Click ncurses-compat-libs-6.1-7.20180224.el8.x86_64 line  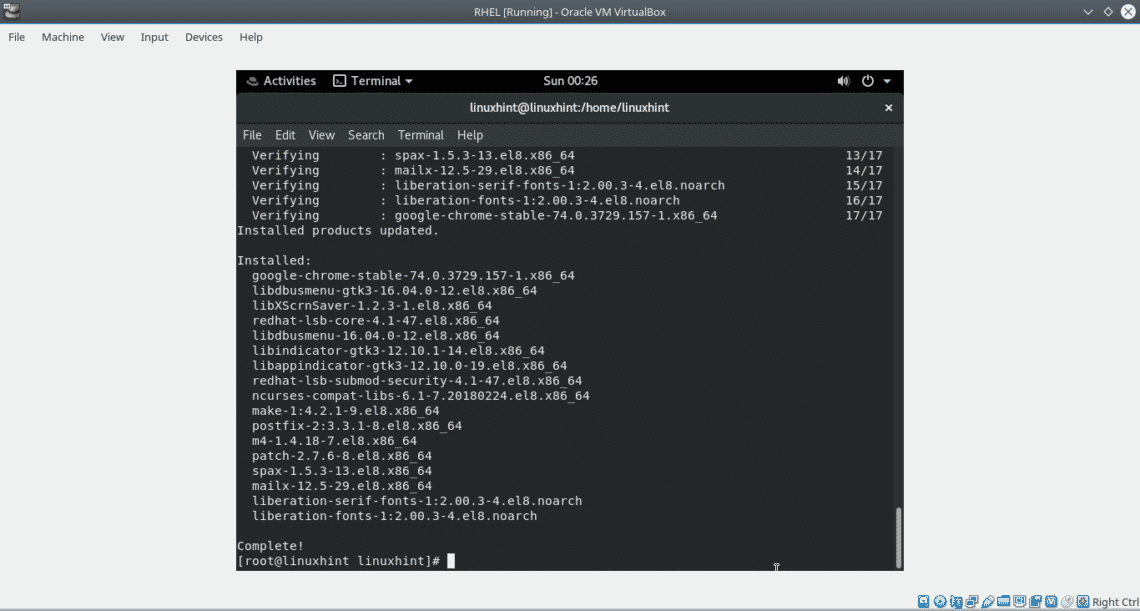[421, 396]
